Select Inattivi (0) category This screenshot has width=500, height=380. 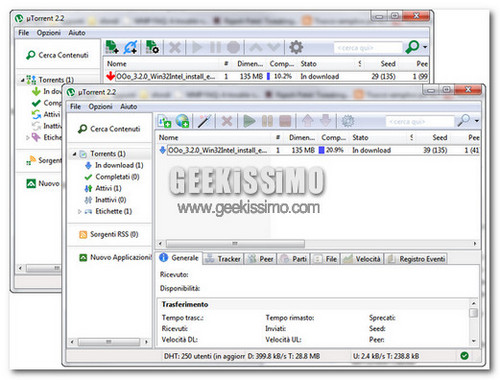(105, 200)
